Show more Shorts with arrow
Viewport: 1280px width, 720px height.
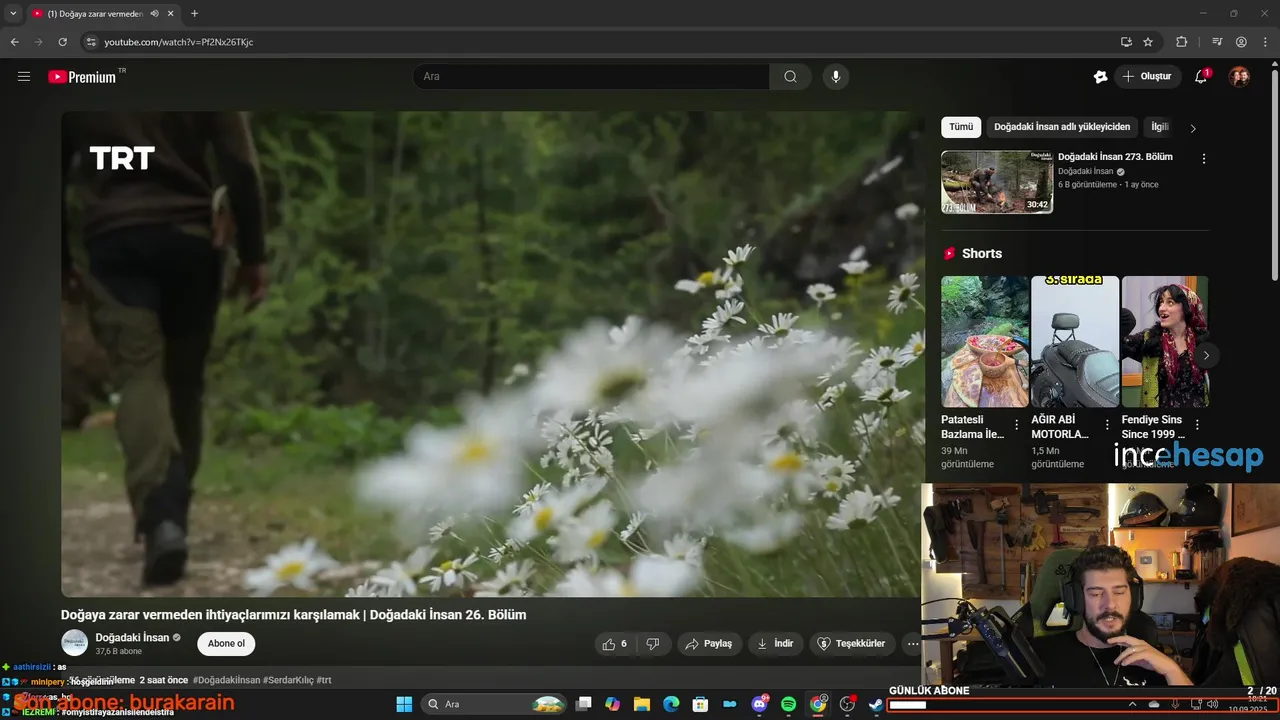click(1206, 355)
